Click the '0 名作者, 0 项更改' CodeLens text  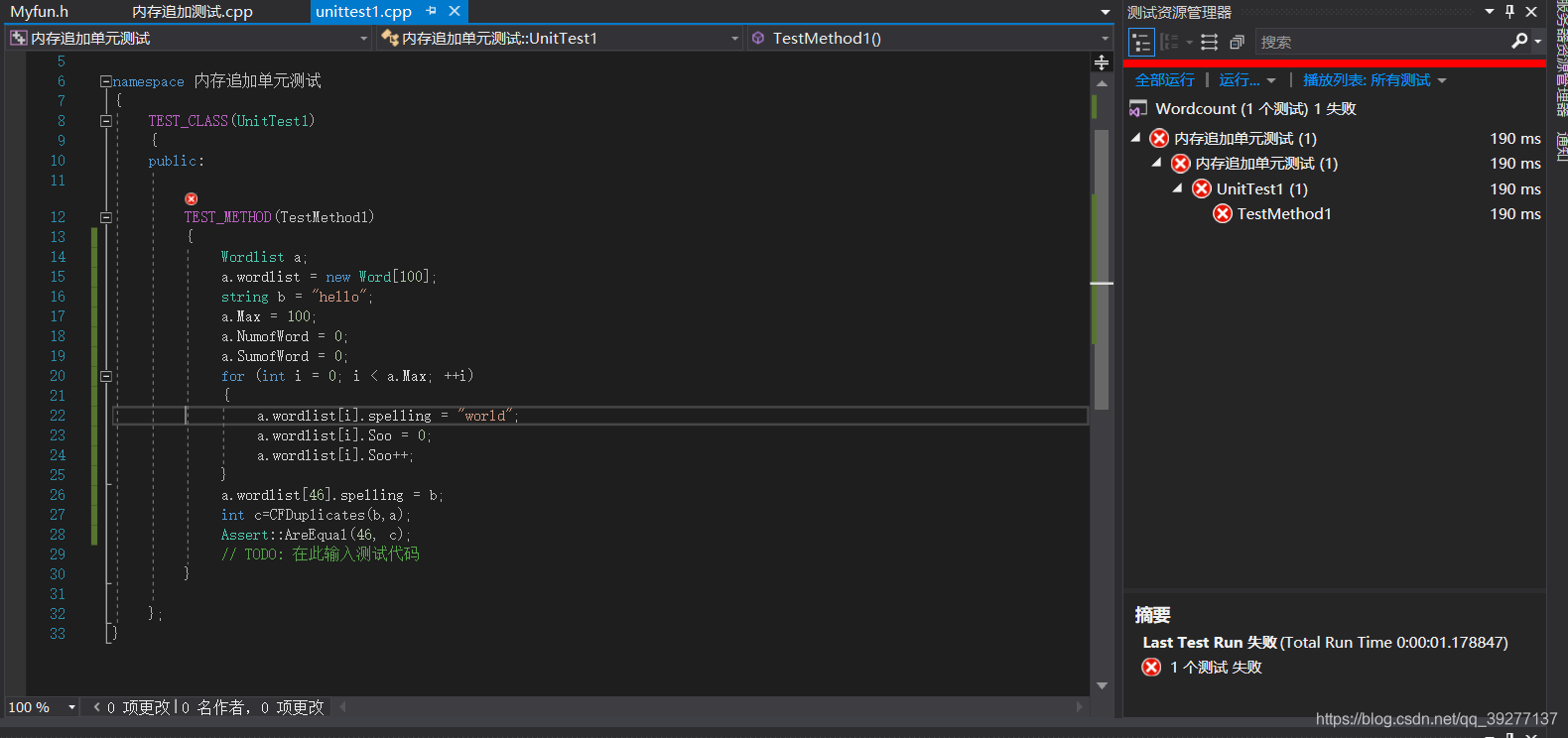tap(253, 707)
